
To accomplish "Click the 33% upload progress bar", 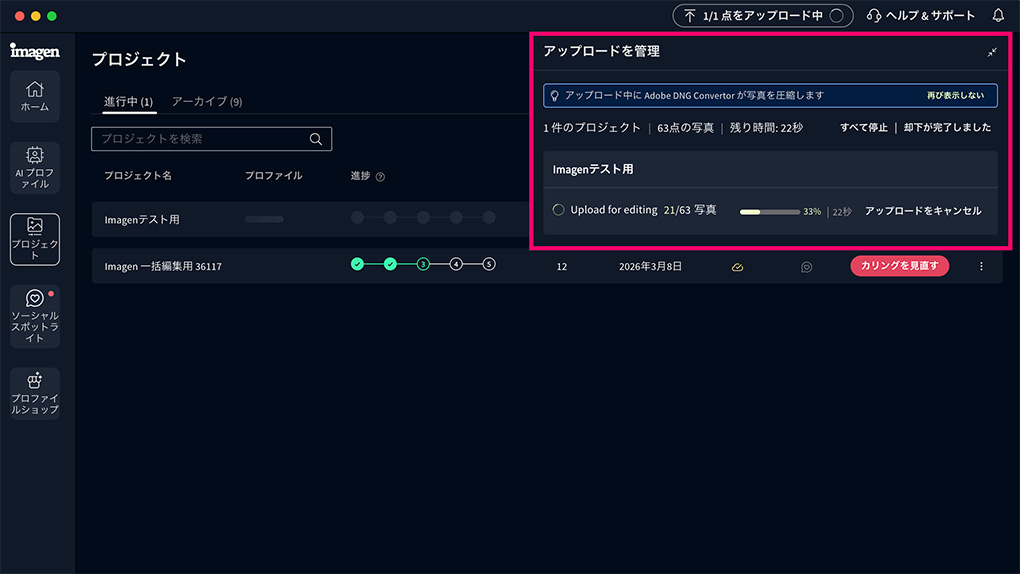I will [x=769, y=212].
